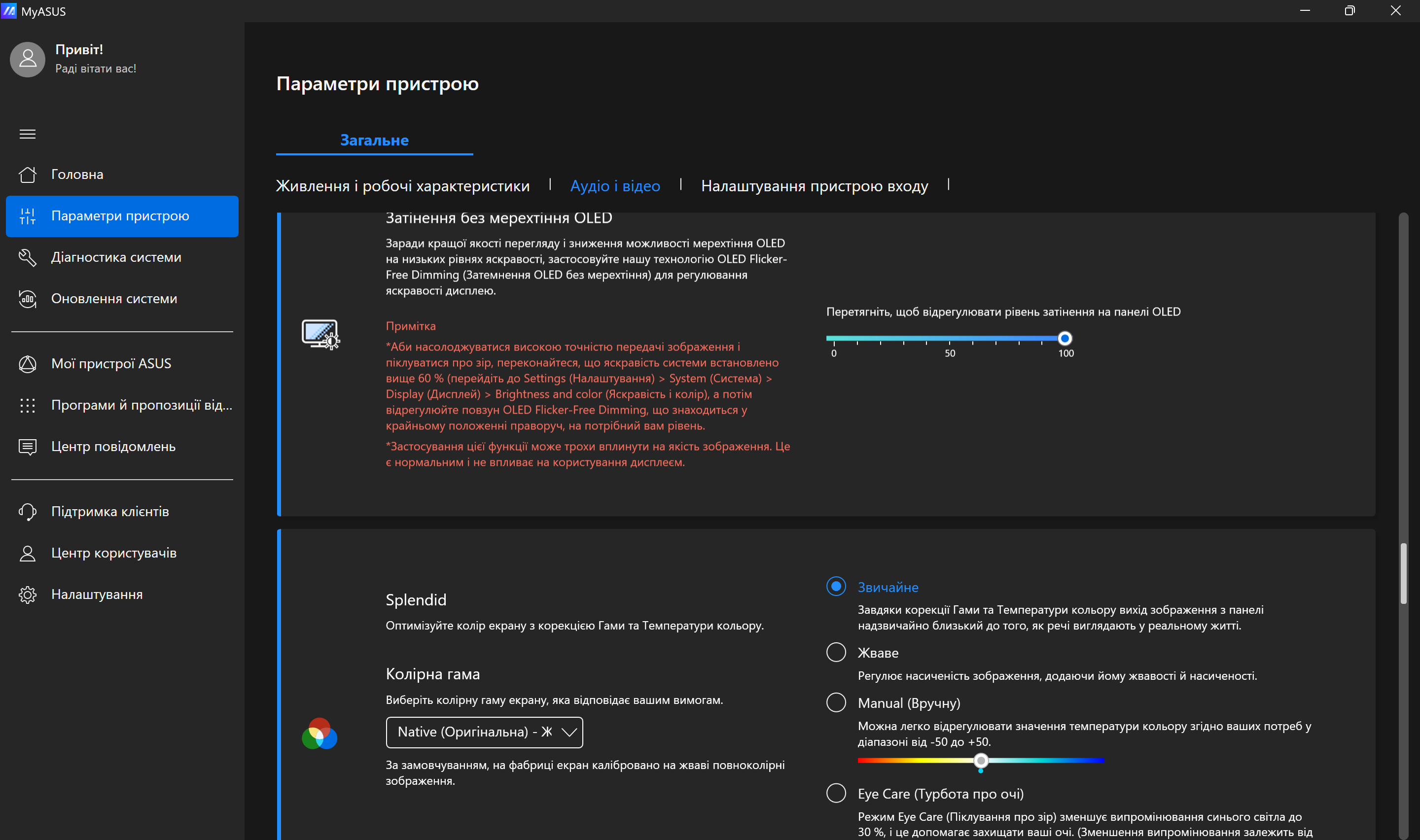Enable Eye Care (Турбота про очі) mode
Image resolution: width=1420 pixels, height=840 pixels.
[836, 793]
